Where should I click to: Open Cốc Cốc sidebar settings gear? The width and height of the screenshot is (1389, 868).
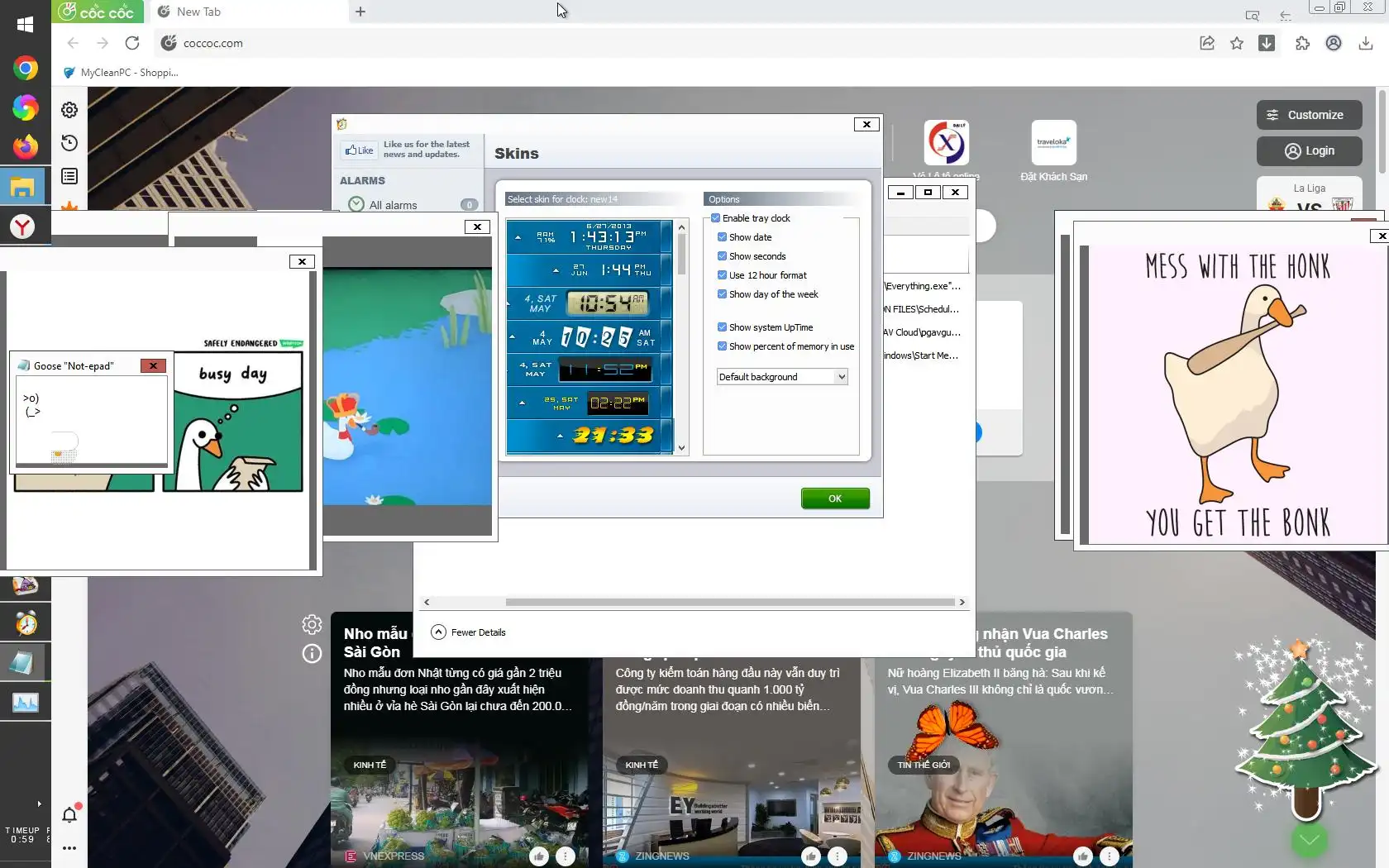(69, 110)
